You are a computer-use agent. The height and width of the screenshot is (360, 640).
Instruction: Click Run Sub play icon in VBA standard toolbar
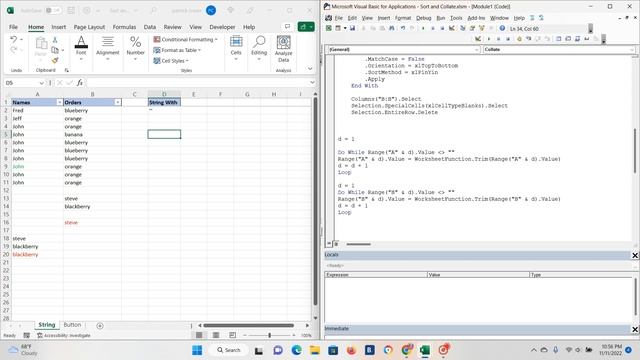coord(423,28)
